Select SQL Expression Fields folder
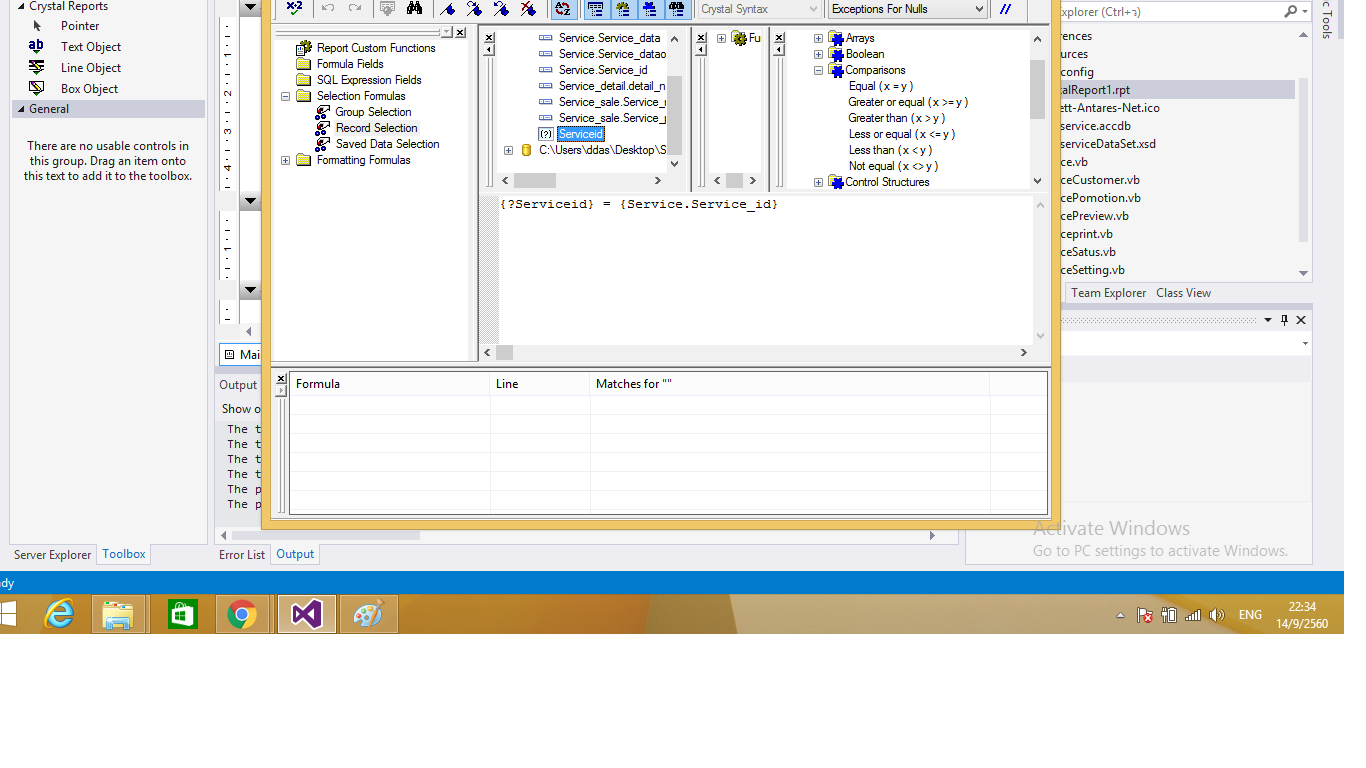This screenshot has width=1366, height=768. point(369,80)
